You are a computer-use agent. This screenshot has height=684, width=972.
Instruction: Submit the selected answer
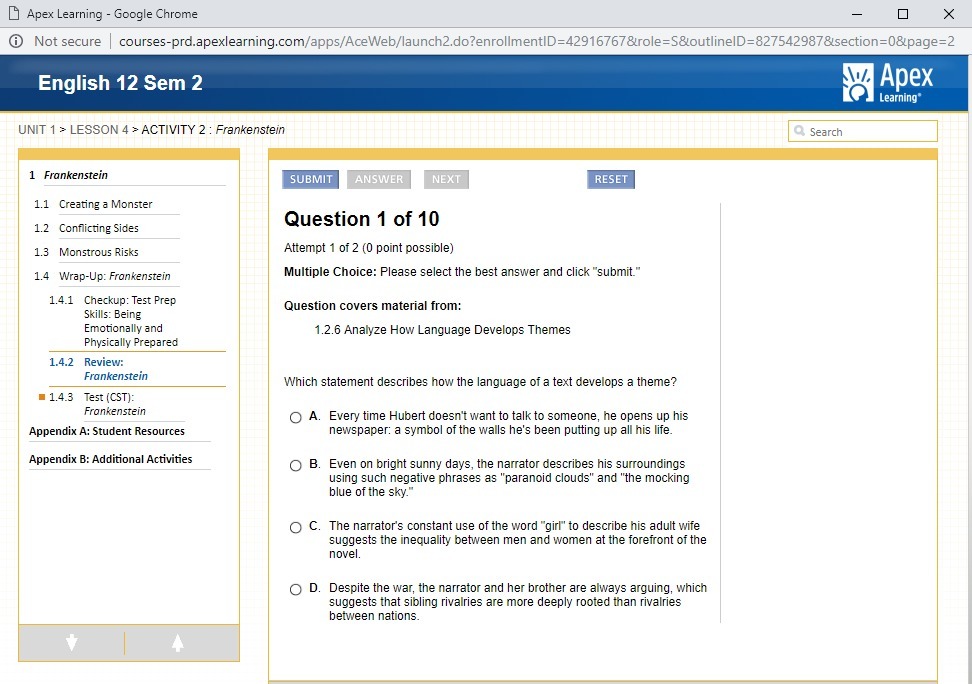pyautogui.click(x=311, y=179)
